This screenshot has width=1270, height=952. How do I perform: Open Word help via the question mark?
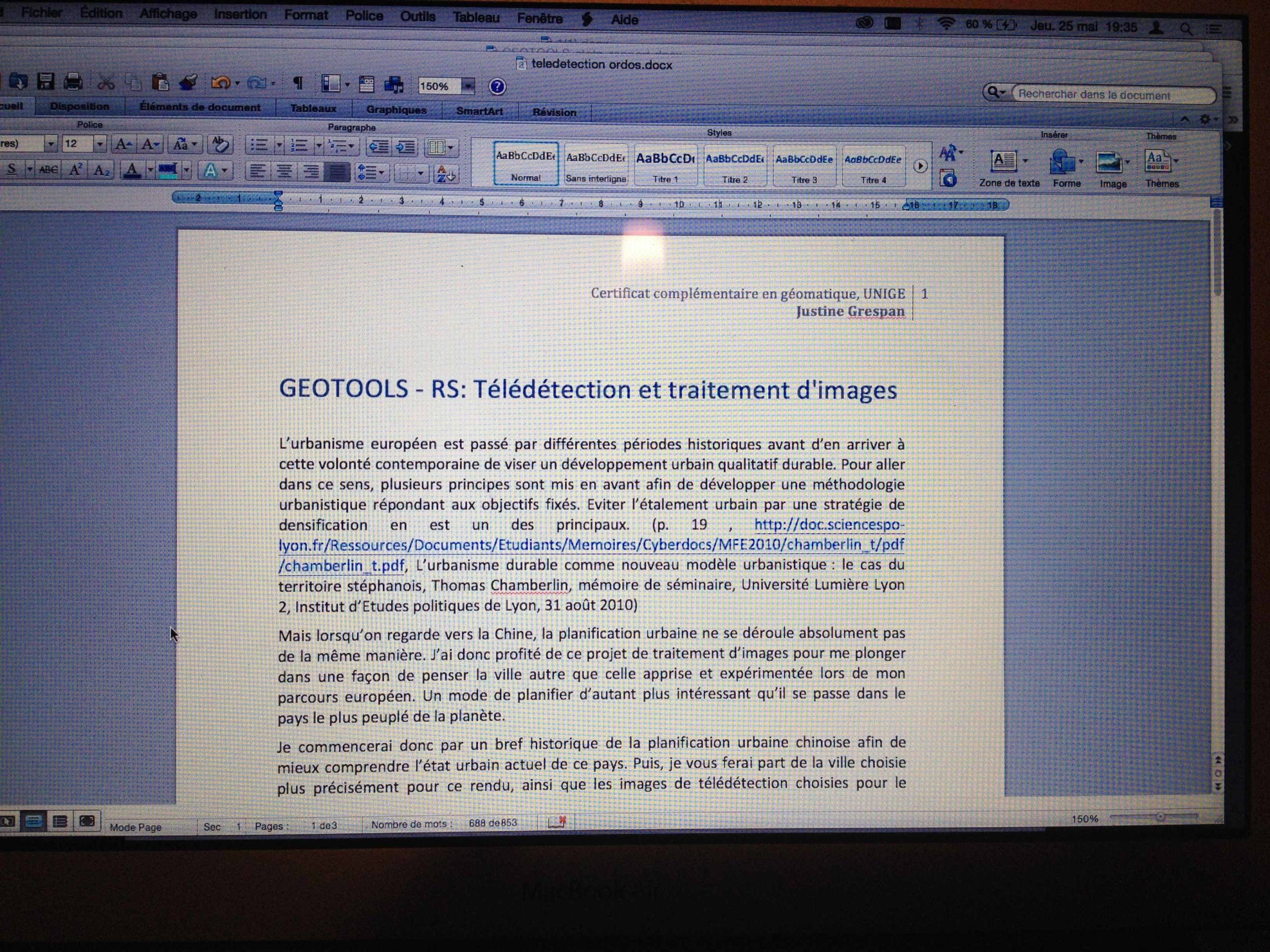[497, 87]
